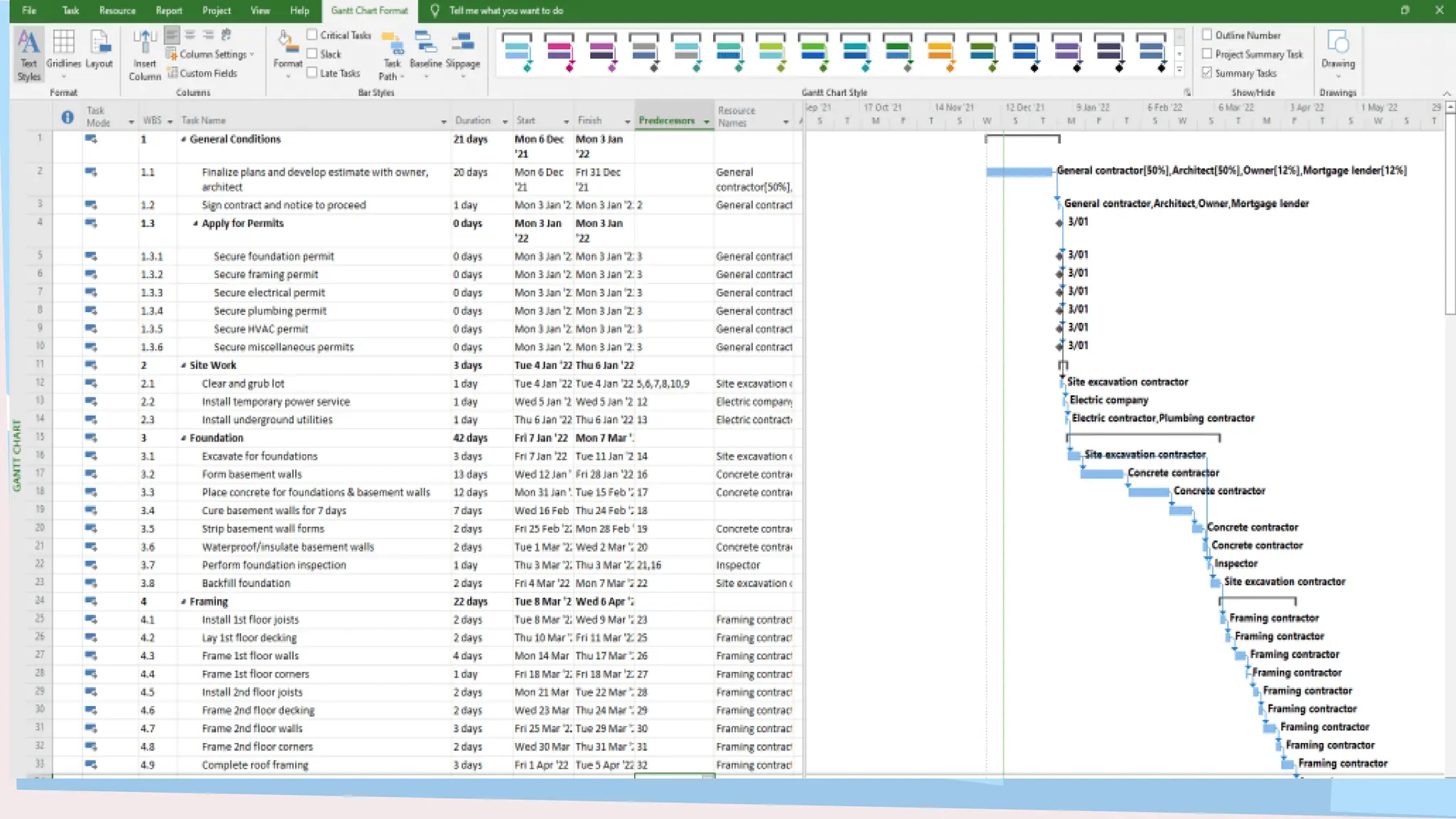Click Tell me what you want to do
1456x819 pixels.
(505, 11)
